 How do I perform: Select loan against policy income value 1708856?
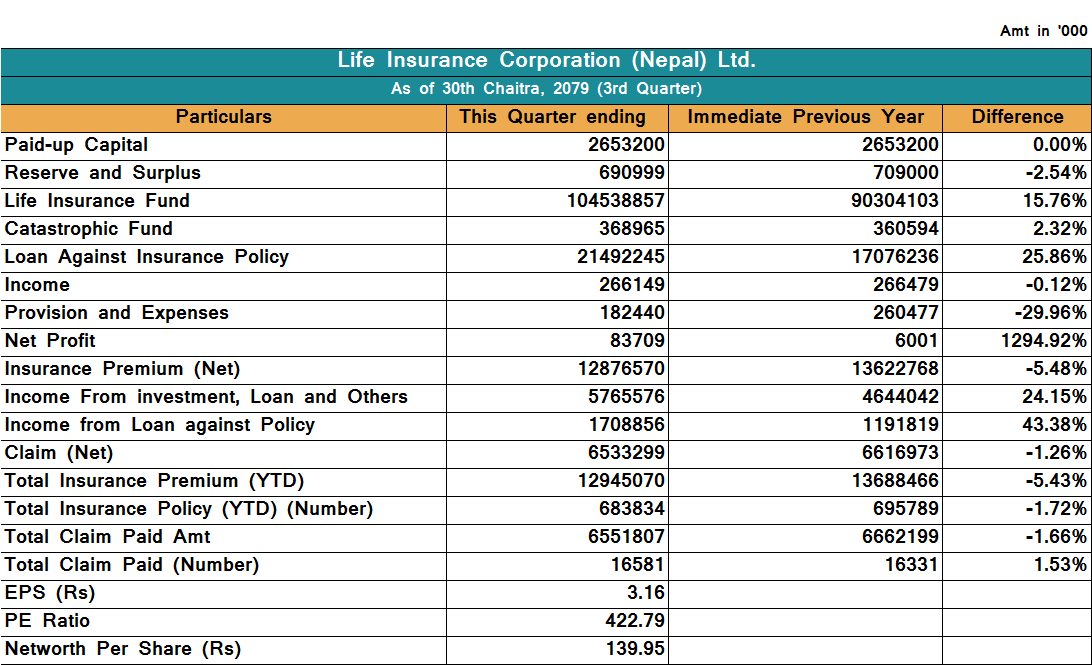pyautogui.click(x=627, y=425)
